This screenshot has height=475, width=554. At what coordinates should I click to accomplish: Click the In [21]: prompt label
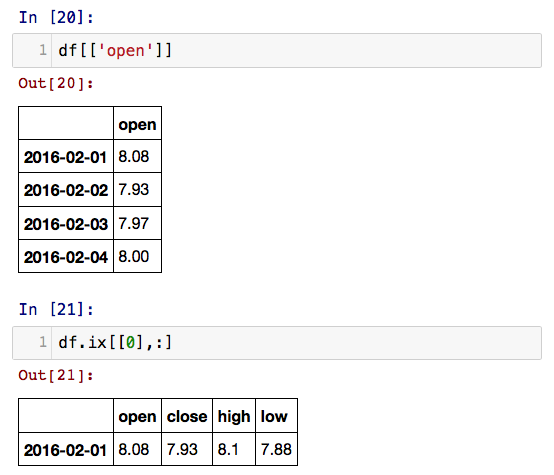pos(56,309)
